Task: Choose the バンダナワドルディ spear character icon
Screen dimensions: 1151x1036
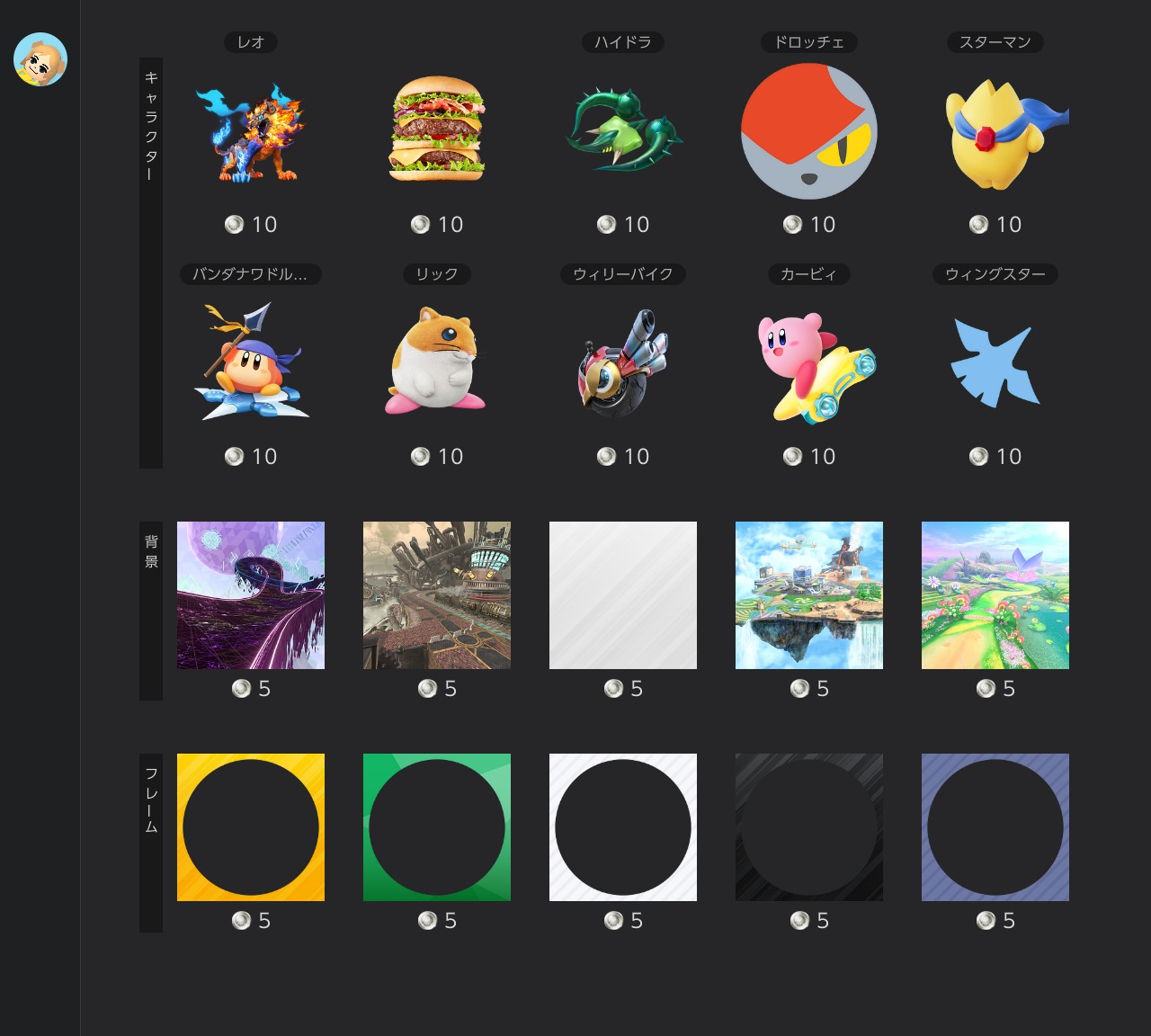Action: click(251, 363)
